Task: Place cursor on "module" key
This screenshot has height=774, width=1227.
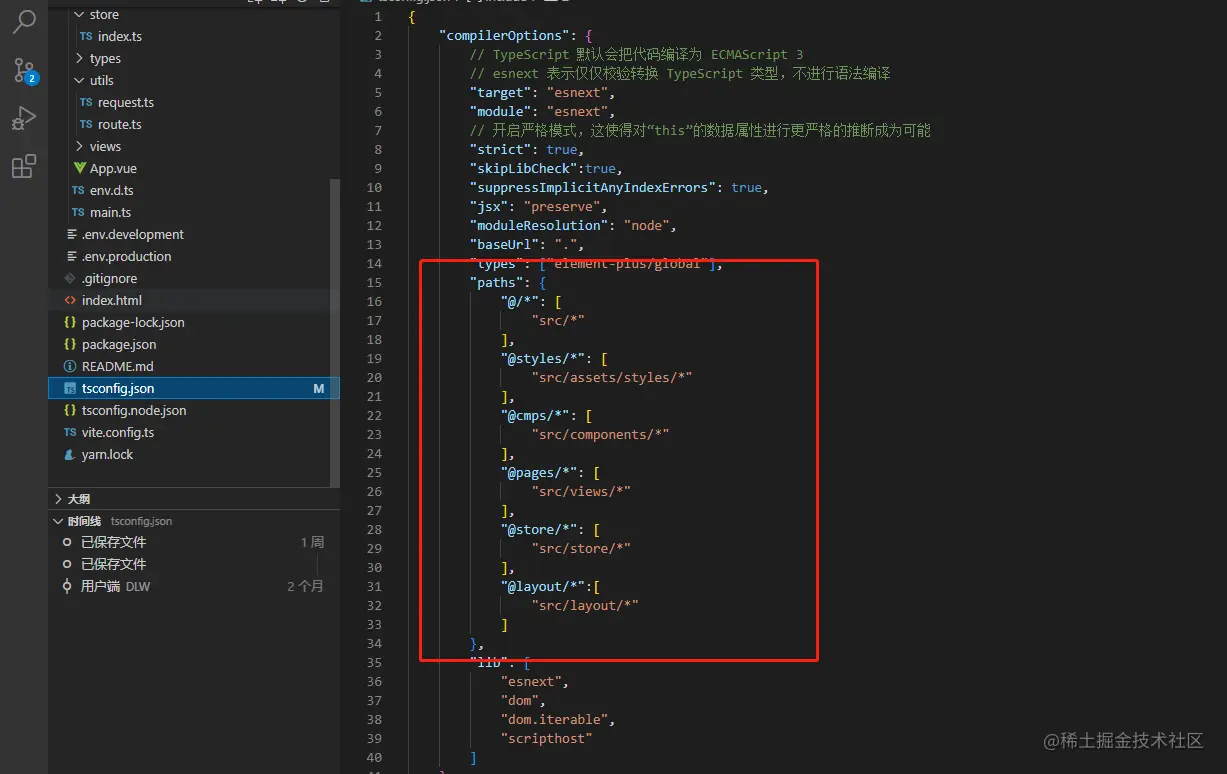Action: click(x=500, y=111)
